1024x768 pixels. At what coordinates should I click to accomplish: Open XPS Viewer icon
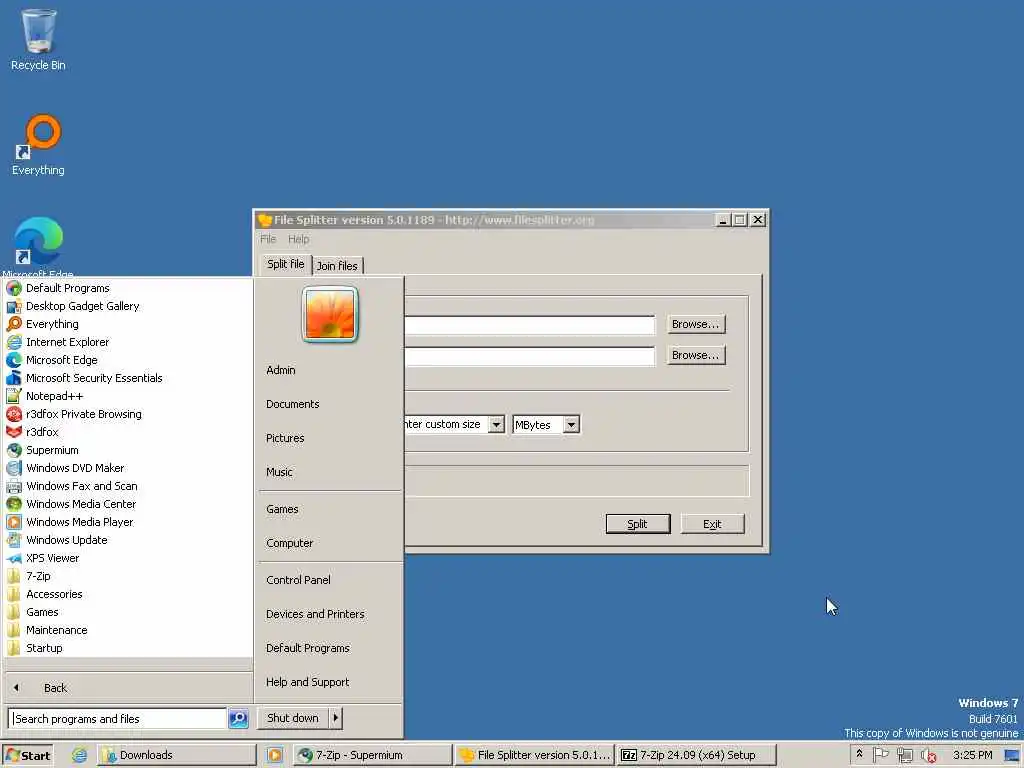pos(14,558)
